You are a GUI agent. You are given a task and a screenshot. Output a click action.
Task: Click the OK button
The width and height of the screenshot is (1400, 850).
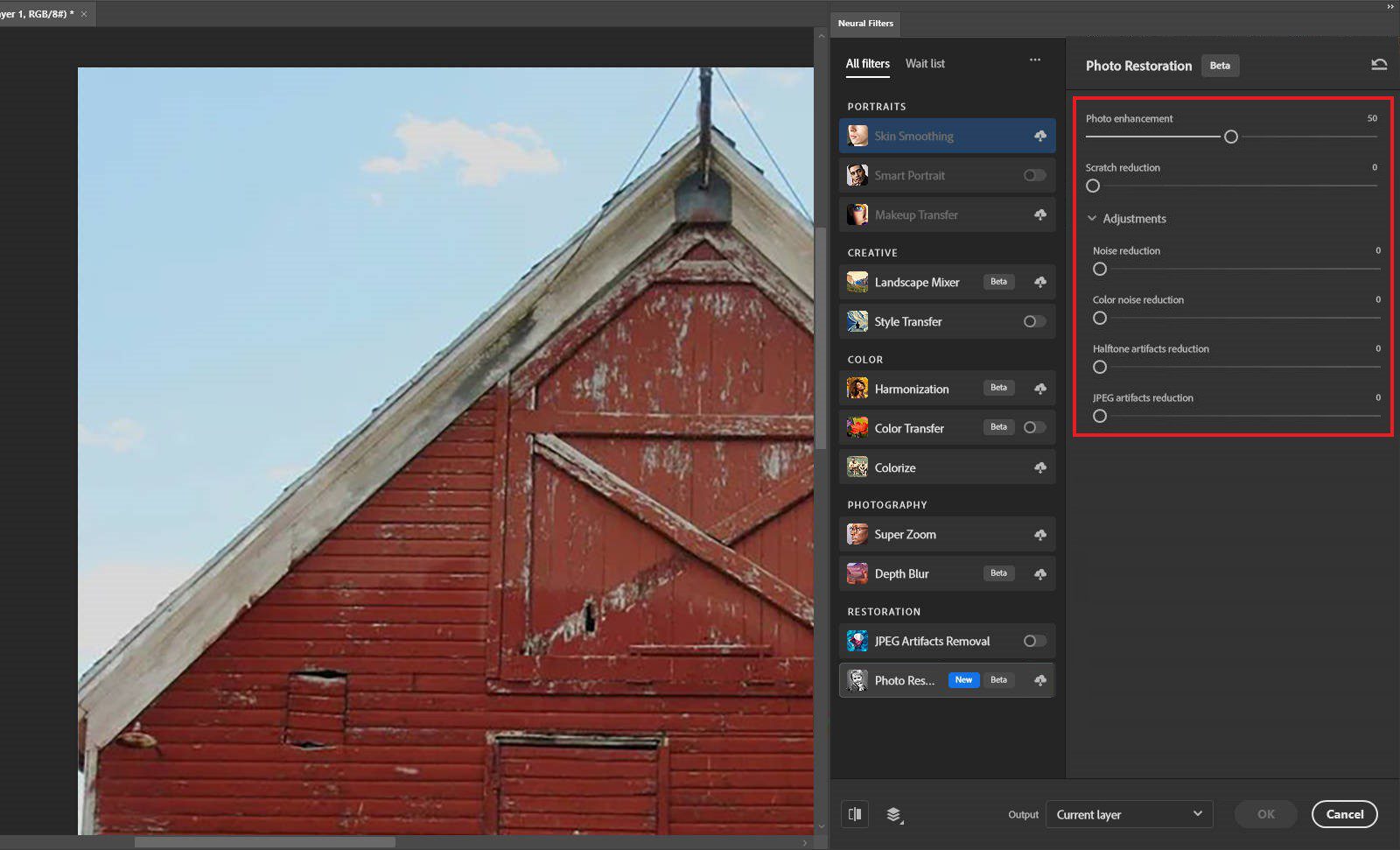pos(1265,814)
